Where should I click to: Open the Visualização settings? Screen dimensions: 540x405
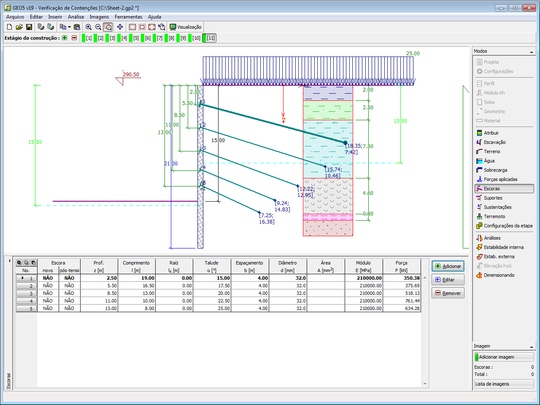click(185, 27)
